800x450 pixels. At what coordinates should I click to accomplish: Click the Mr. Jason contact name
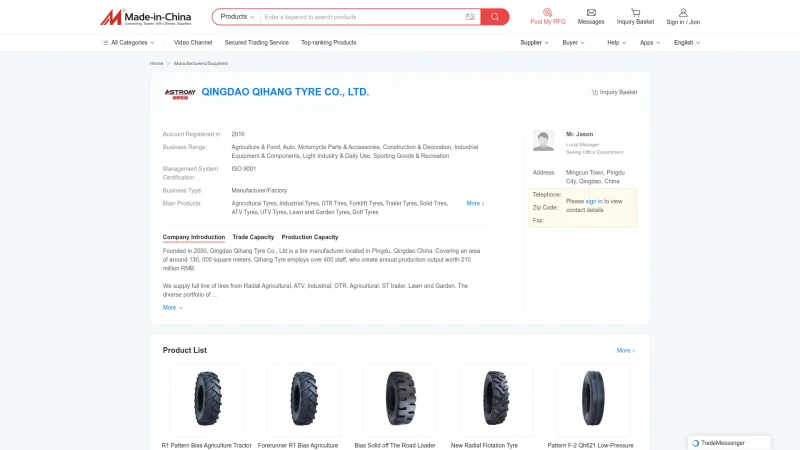coord(579,134)
